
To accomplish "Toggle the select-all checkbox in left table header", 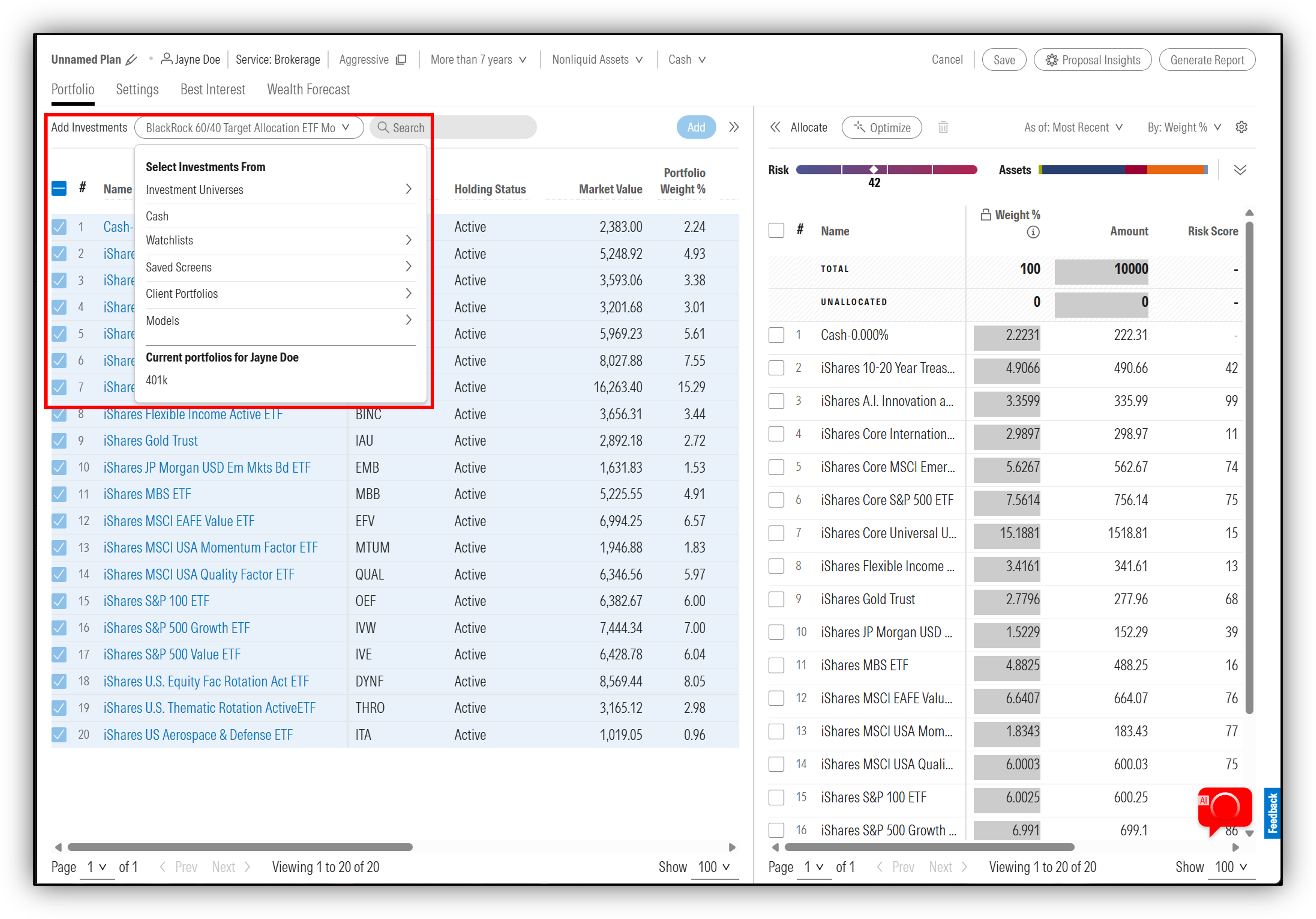I will pos(59,189).
